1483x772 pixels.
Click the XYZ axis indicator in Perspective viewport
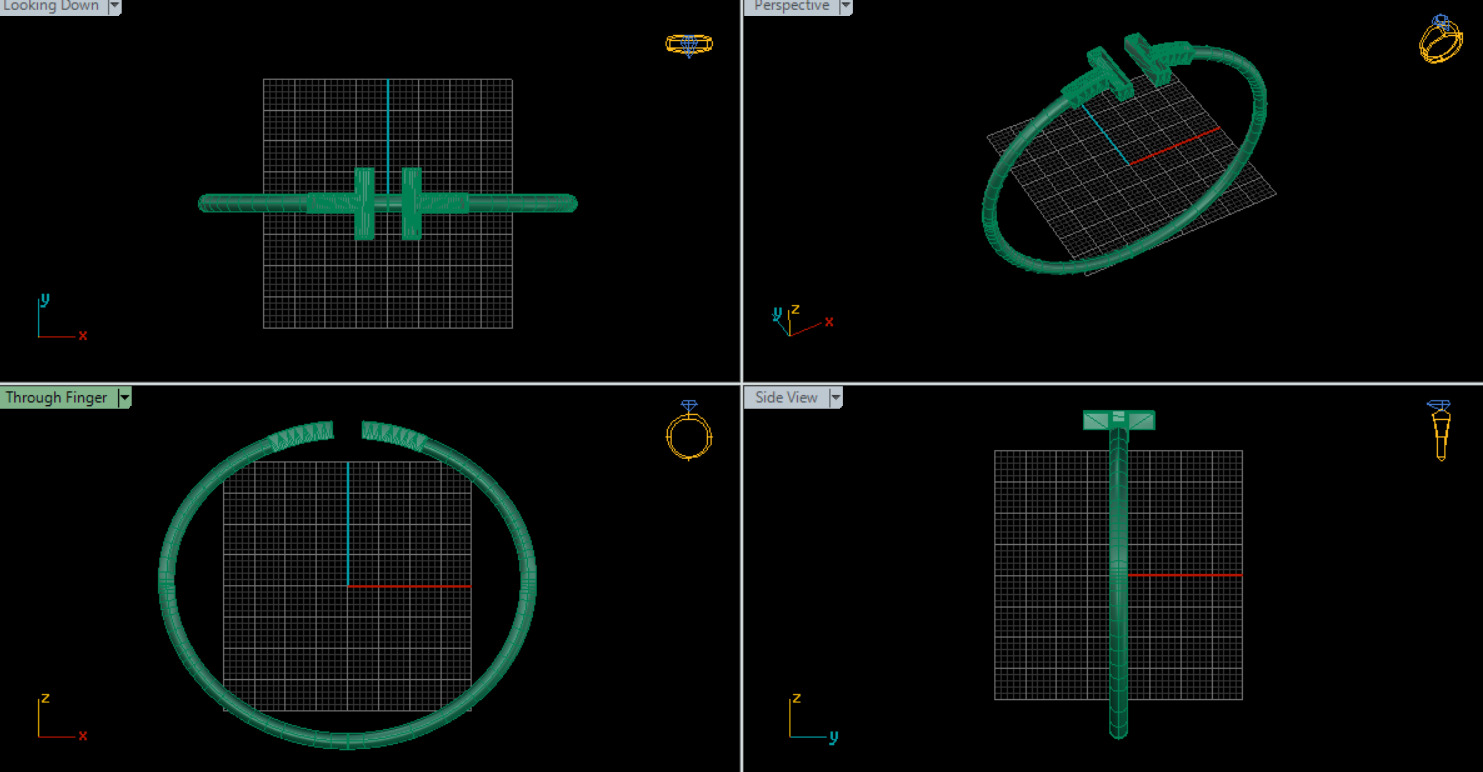[802, 320]
